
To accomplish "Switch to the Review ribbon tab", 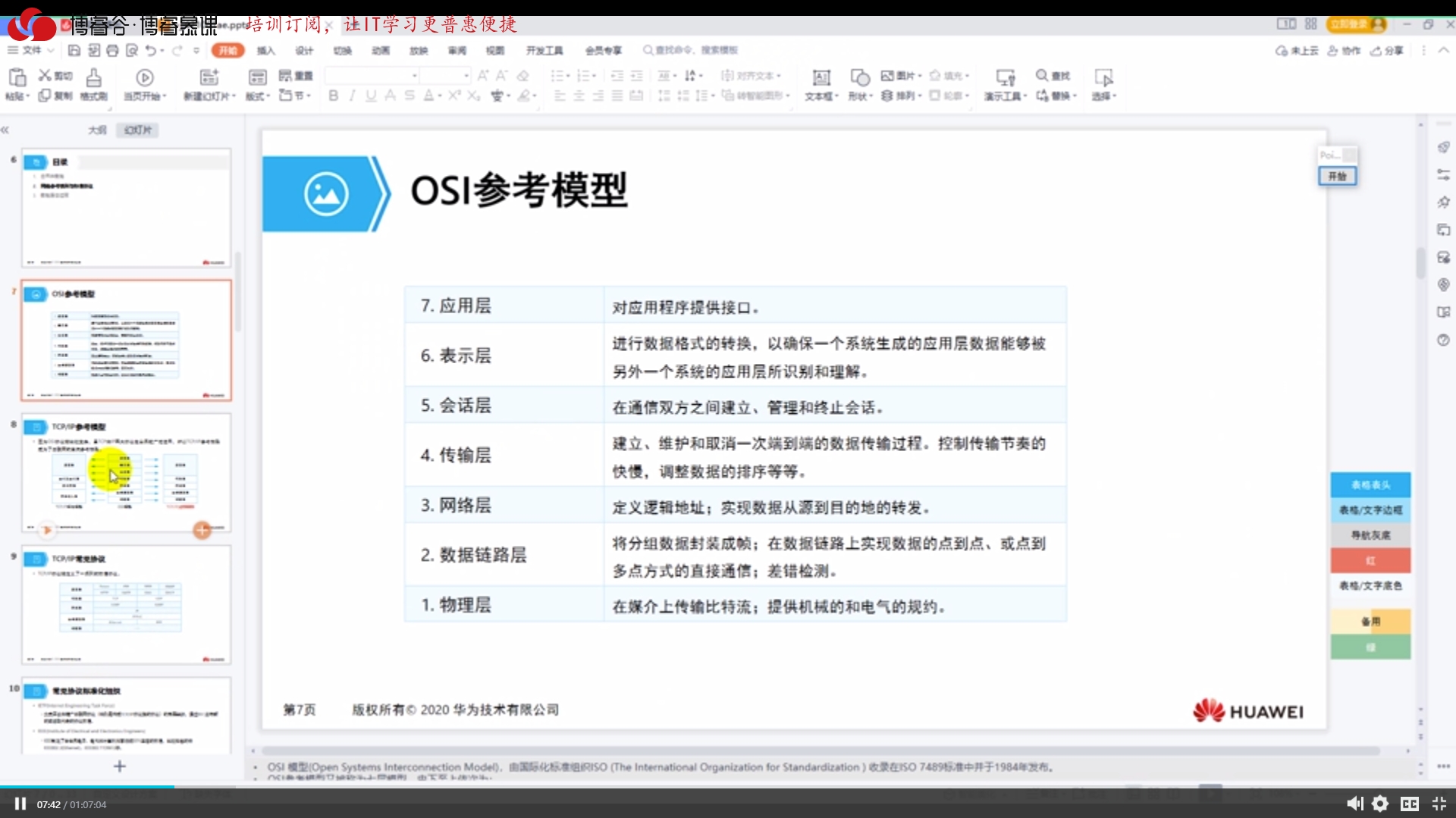I will (457, 51).
